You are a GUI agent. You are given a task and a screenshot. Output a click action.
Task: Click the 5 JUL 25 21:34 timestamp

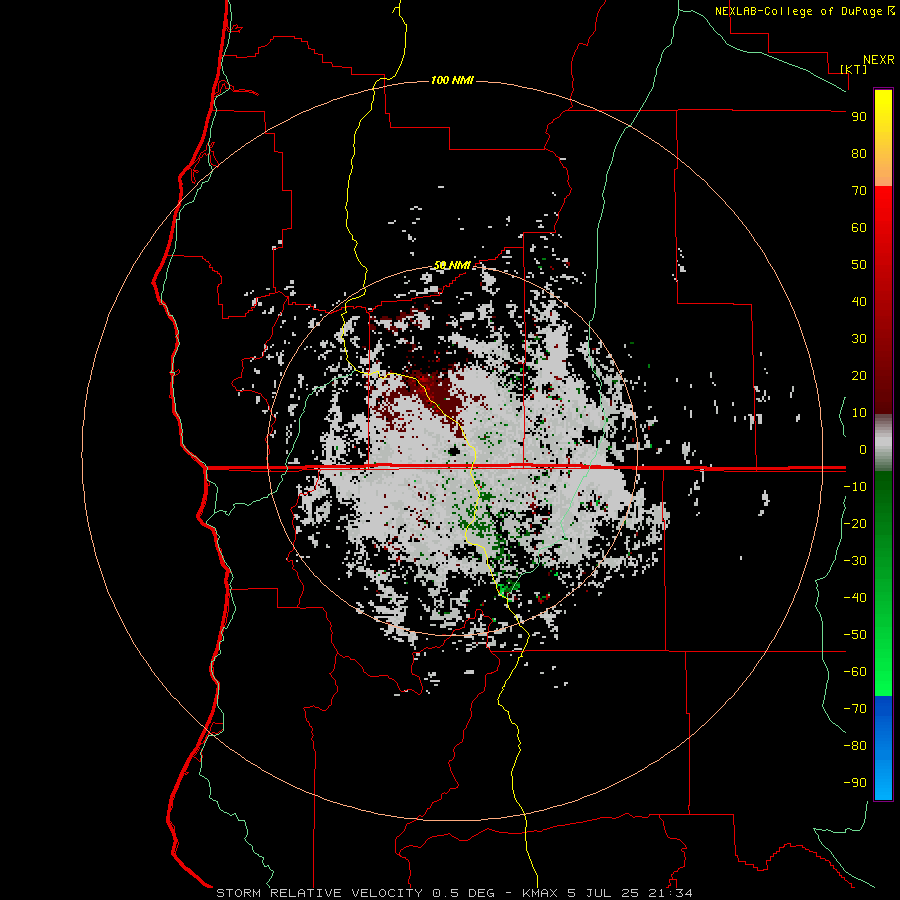point(630,893)
